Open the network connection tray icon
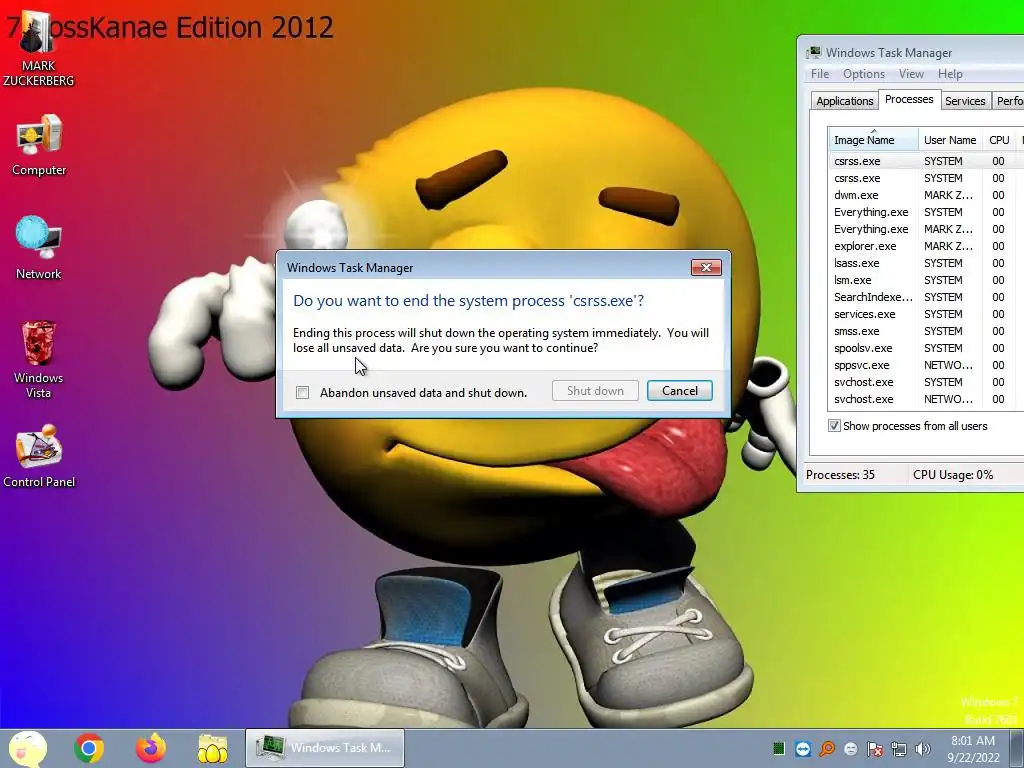This screenshot has width=1024, height=768. [x=899, y=748]
